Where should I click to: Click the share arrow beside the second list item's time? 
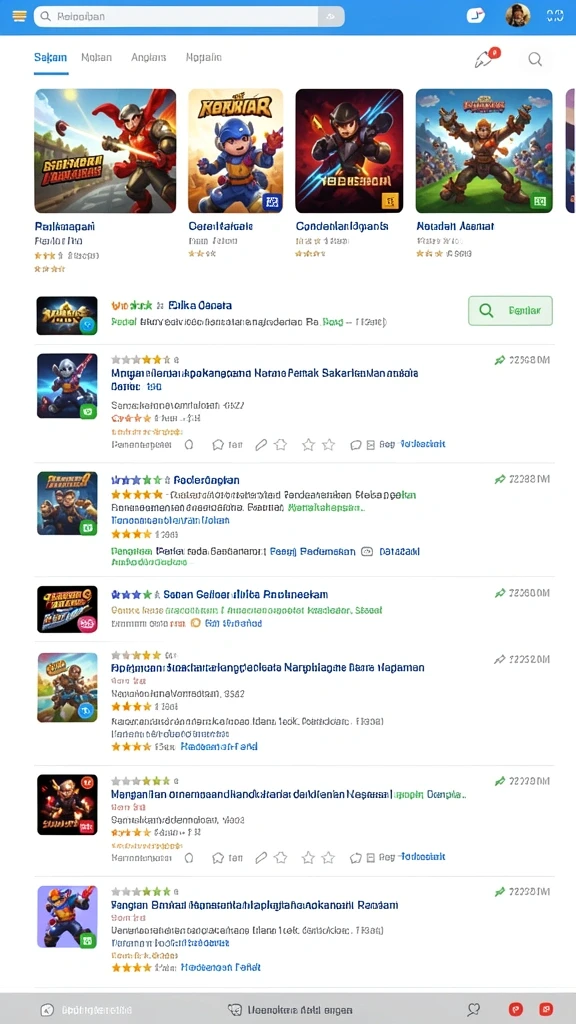(500, 479)
